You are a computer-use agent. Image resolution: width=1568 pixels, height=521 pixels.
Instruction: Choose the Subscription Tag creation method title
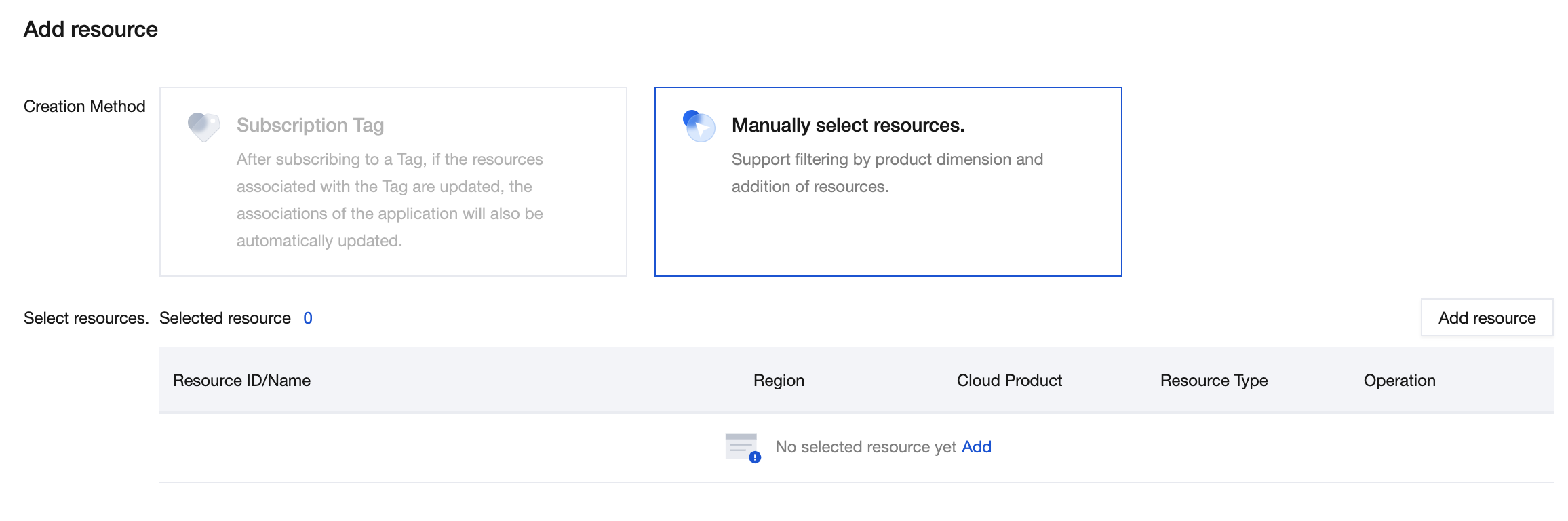pyautogui.click(x=310, y=126)
